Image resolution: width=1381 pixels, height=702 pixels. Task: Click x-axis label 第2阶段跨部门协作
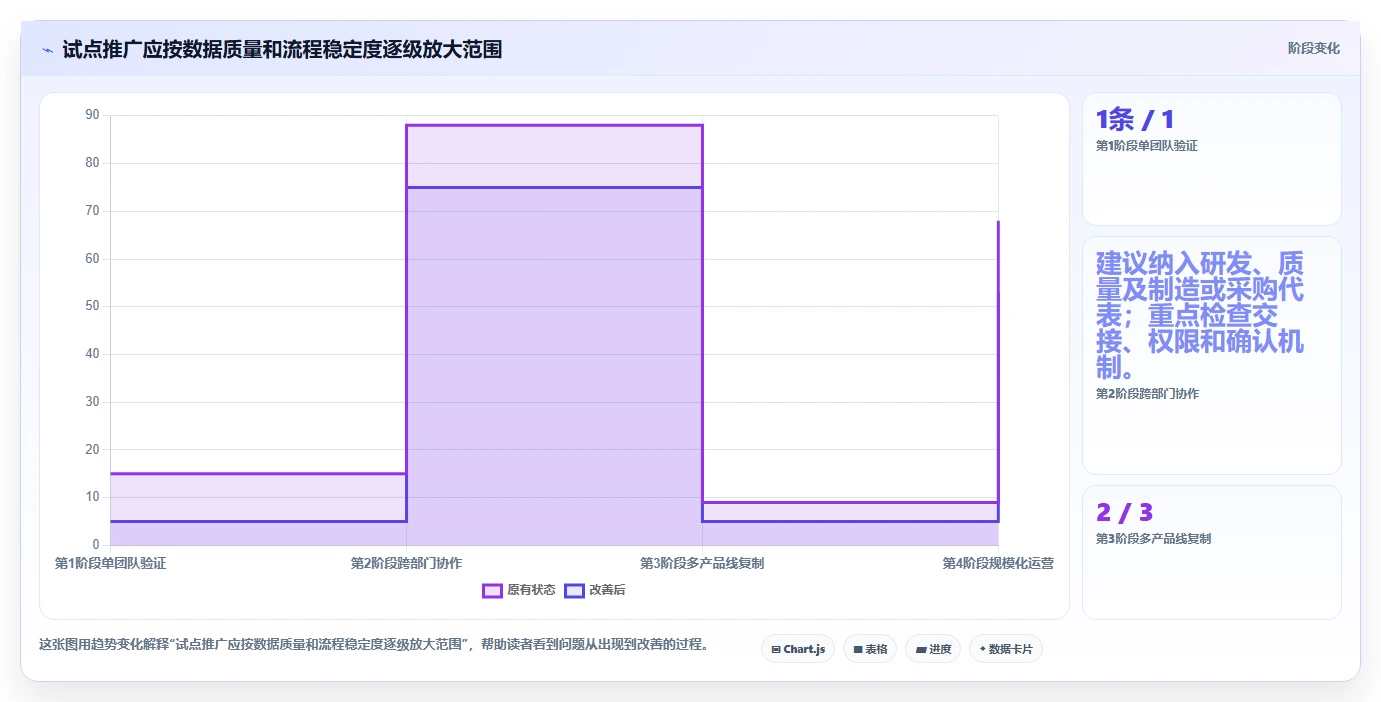tap(406, 563)
